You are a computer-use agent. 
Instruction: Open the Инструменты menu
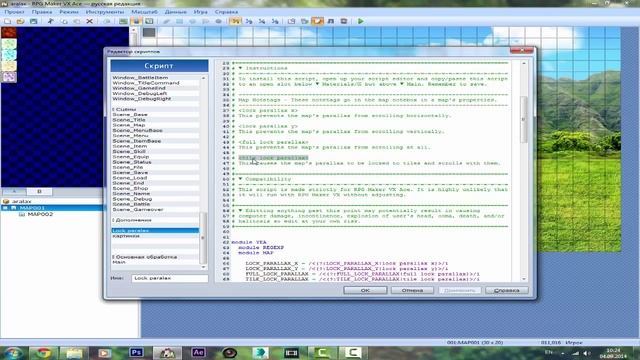point(105,12)
